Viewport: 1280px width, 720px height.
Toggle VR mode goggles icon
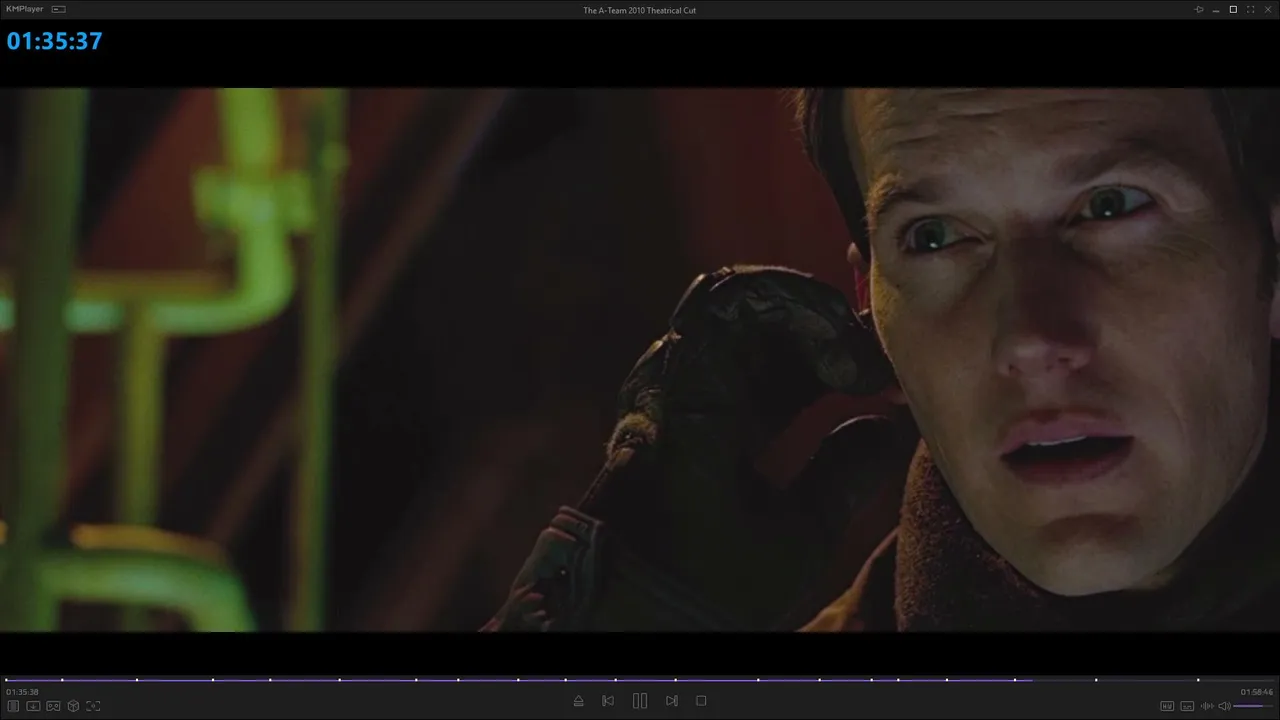click(53, 706)
